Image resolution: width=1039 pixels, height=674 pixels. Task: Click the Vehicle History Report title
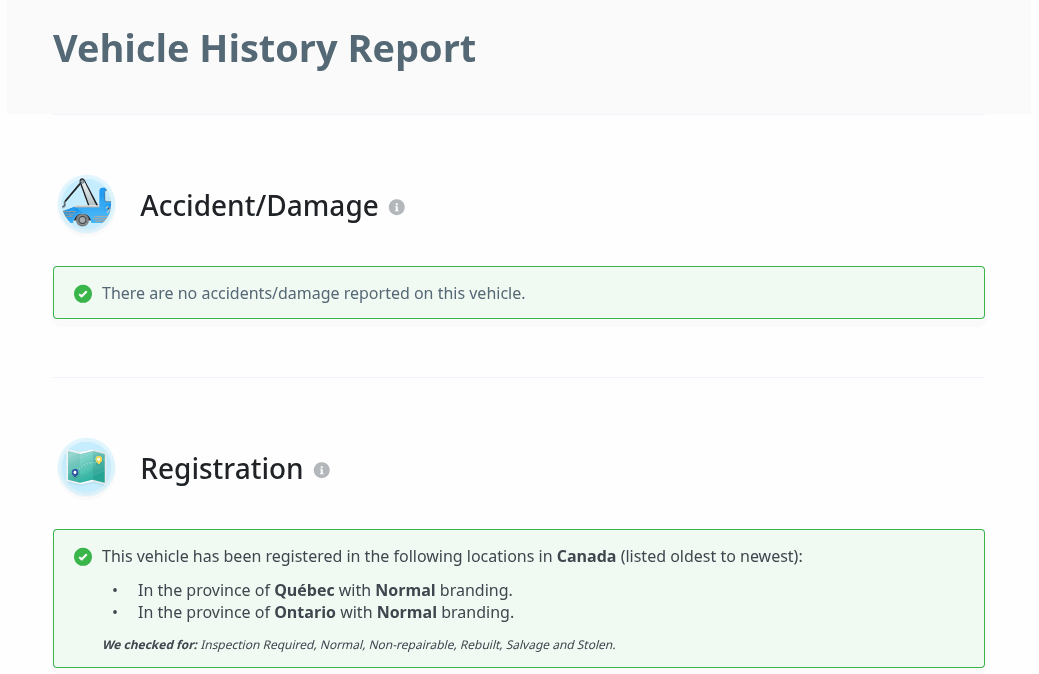(264, 49)
